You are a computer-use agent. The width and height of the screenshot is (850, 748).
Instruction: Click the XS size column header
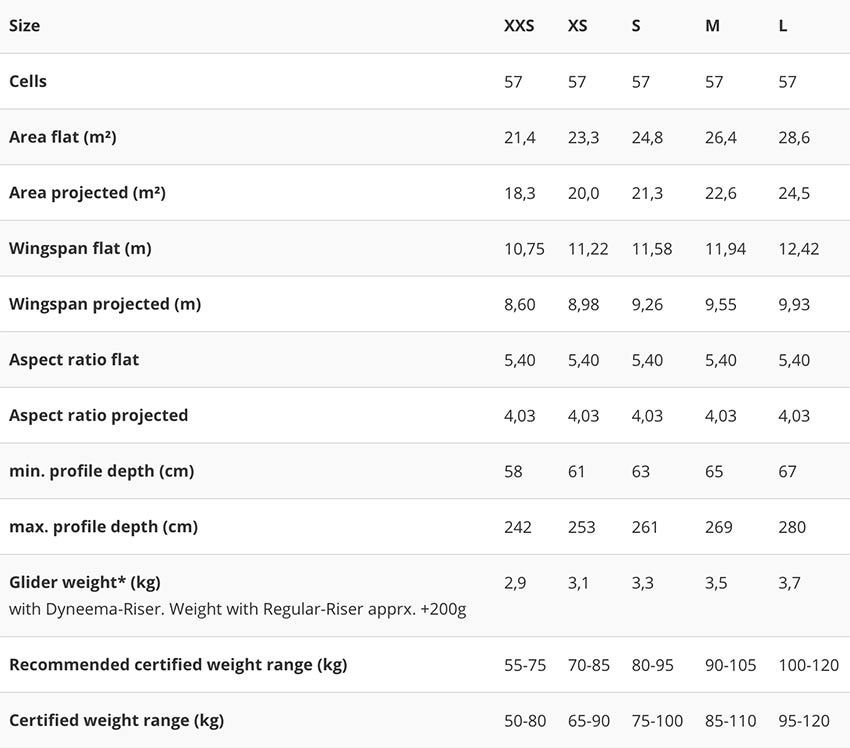tap(577, 26)
